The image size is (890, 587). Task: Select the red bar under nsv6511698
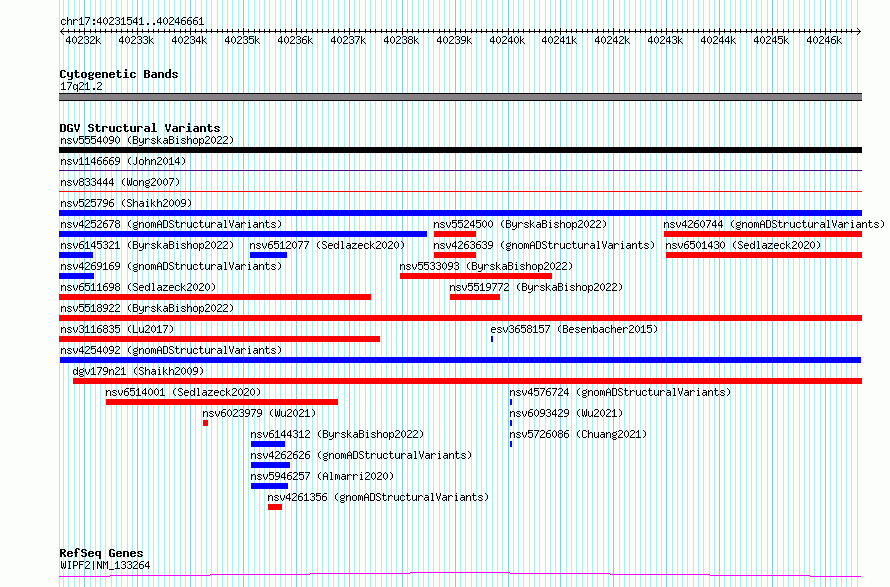tap(215, 297)
